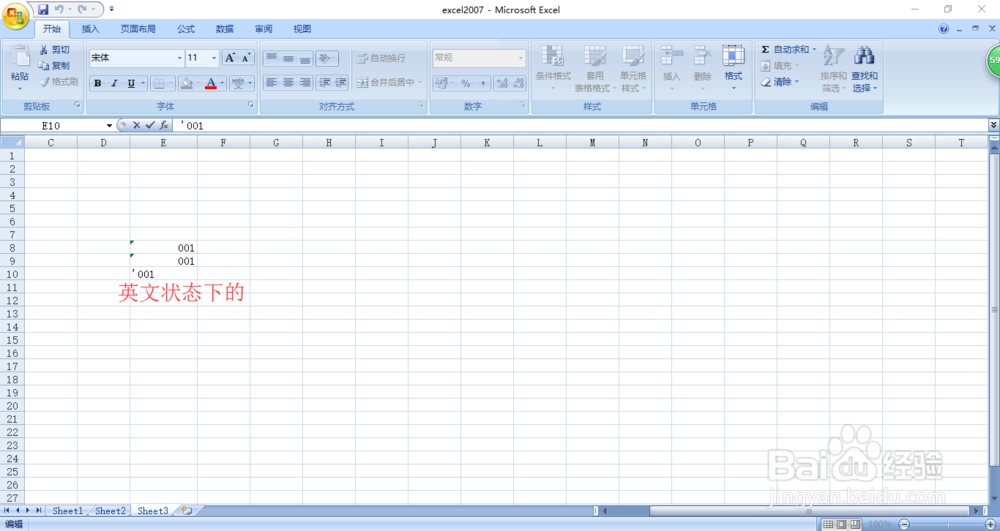This screenshot has height=531, width=1000.
Task: Switch to the Page Layout (页面布局) tab
Action: 138,29
